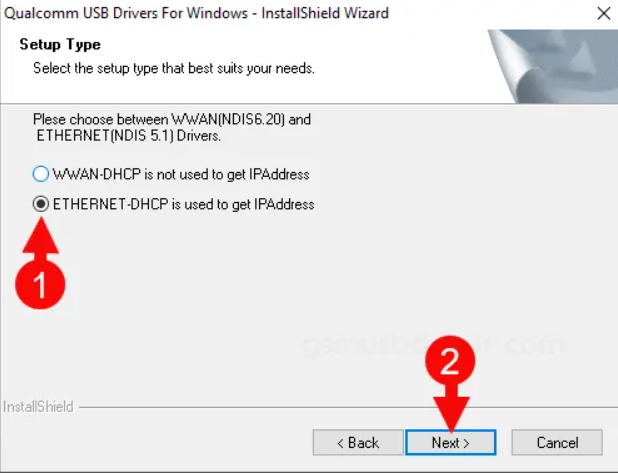618x473 pixels.
Task: Click the page-curl banner graphic
Action: 553,66
